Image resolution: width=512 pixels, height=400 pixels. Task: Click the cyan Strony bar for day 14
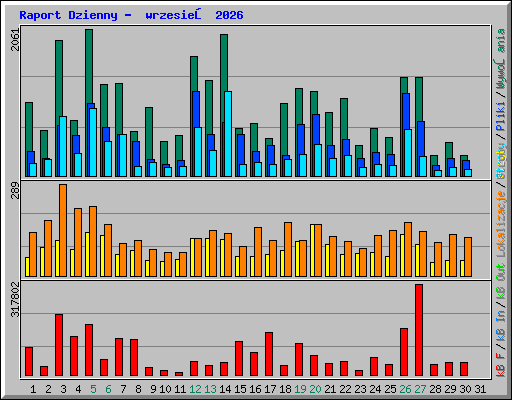228,134
